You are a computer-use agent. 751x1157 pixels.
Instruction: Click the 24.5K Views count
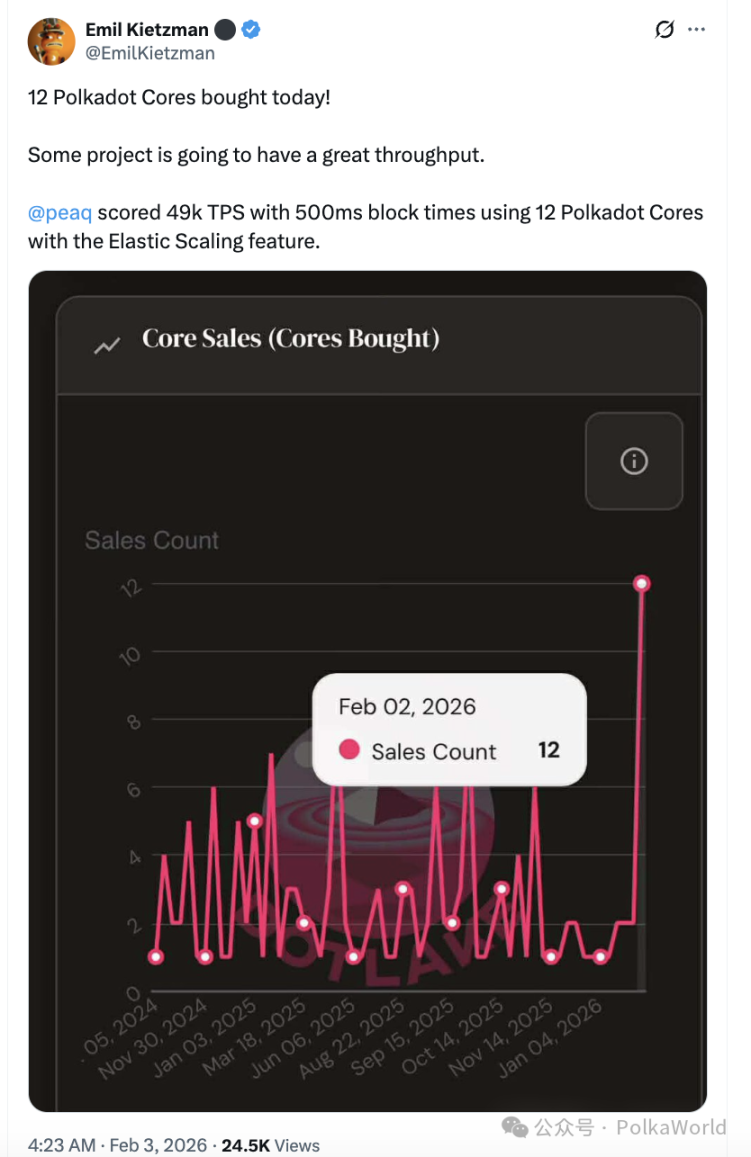point(270,1145)
